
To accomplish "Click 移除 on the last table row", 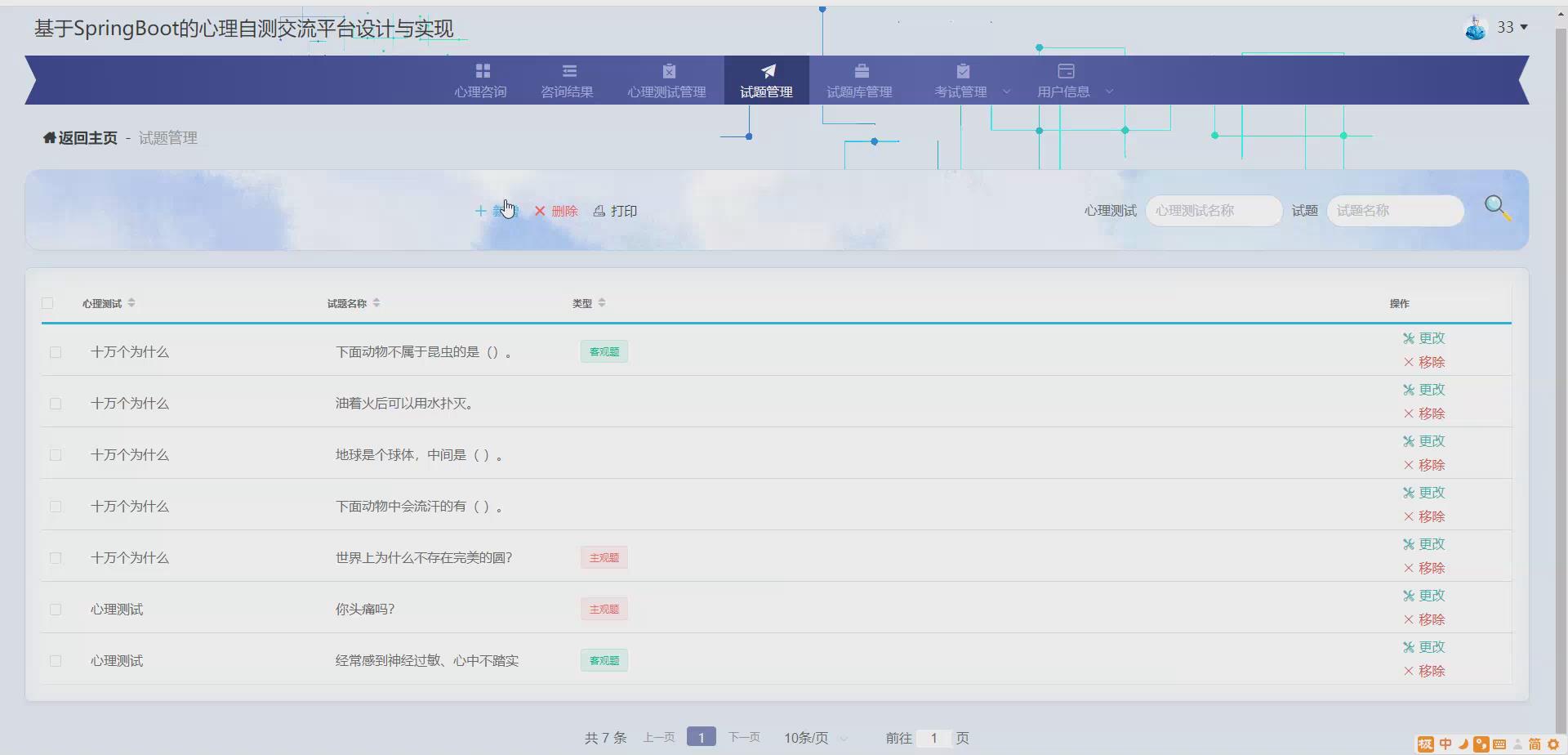I will 1426,670.
